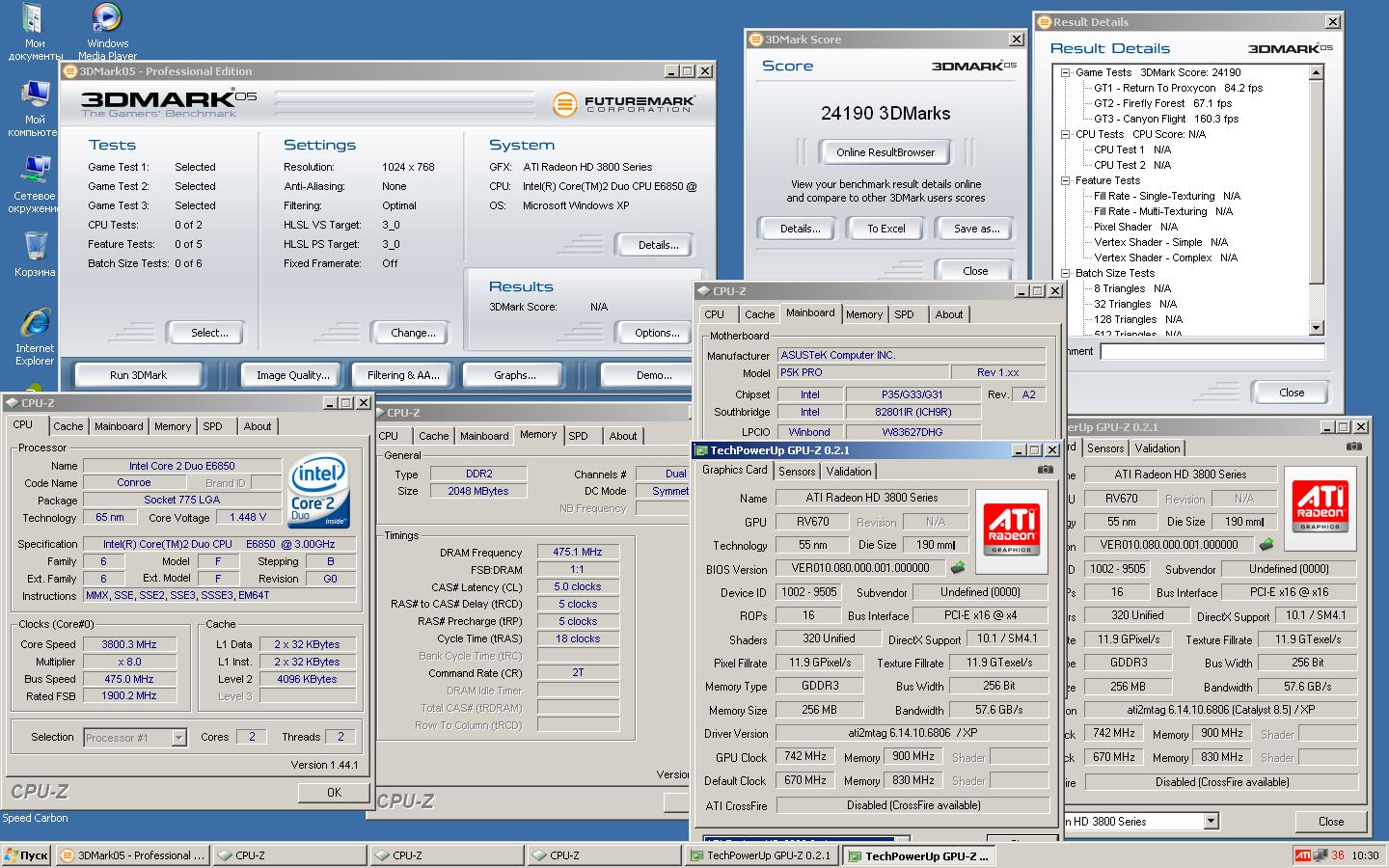The width and height of the screenshot is (1389, 868).
Task: Open the Network Neighborhood desktop icon
Action: point(34,183)
